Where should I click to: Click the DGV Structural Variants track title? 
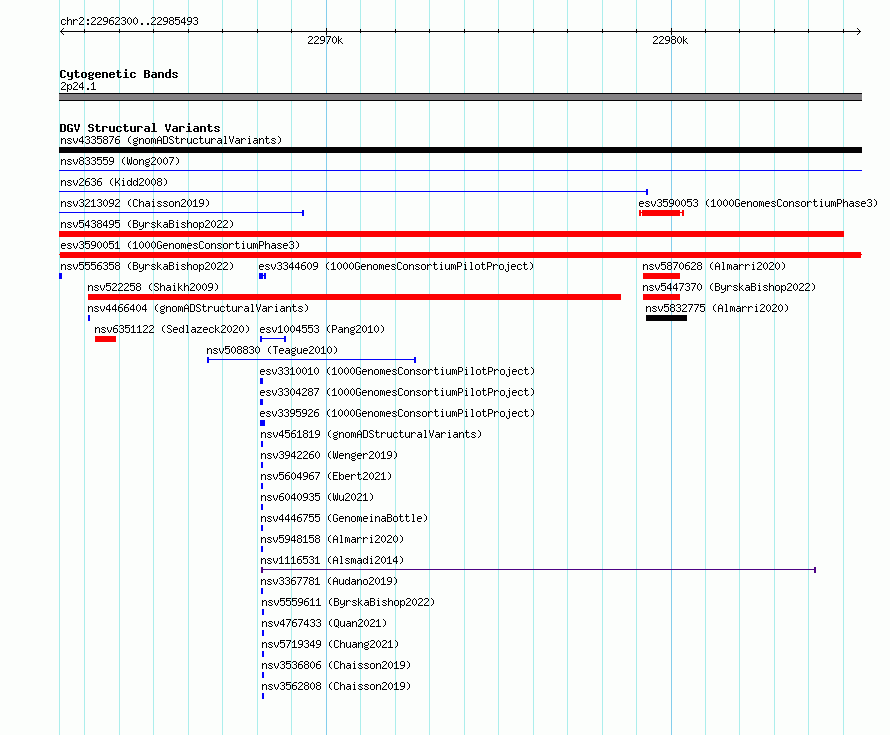click(x=140, y=128)
